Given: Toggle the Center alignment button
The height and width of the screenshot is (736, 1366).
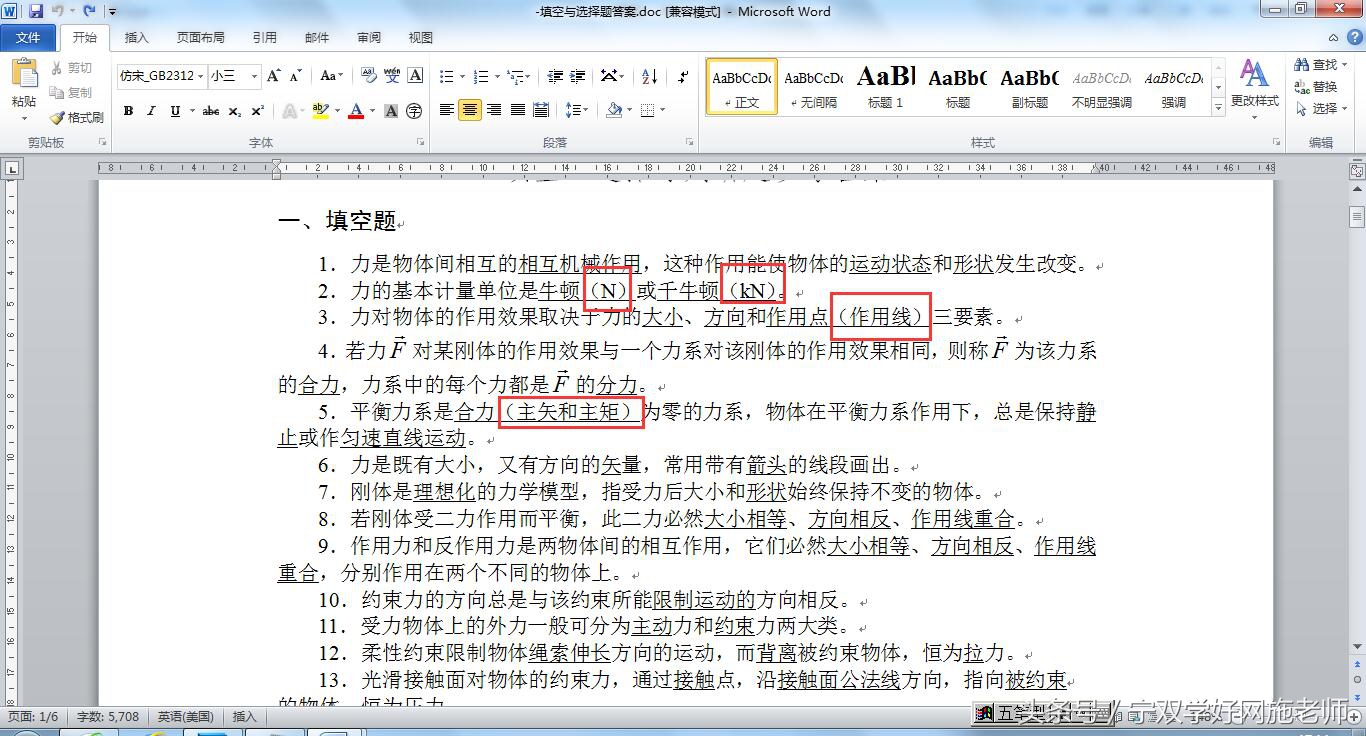Looking at the screenshot, I should [470, 110].
